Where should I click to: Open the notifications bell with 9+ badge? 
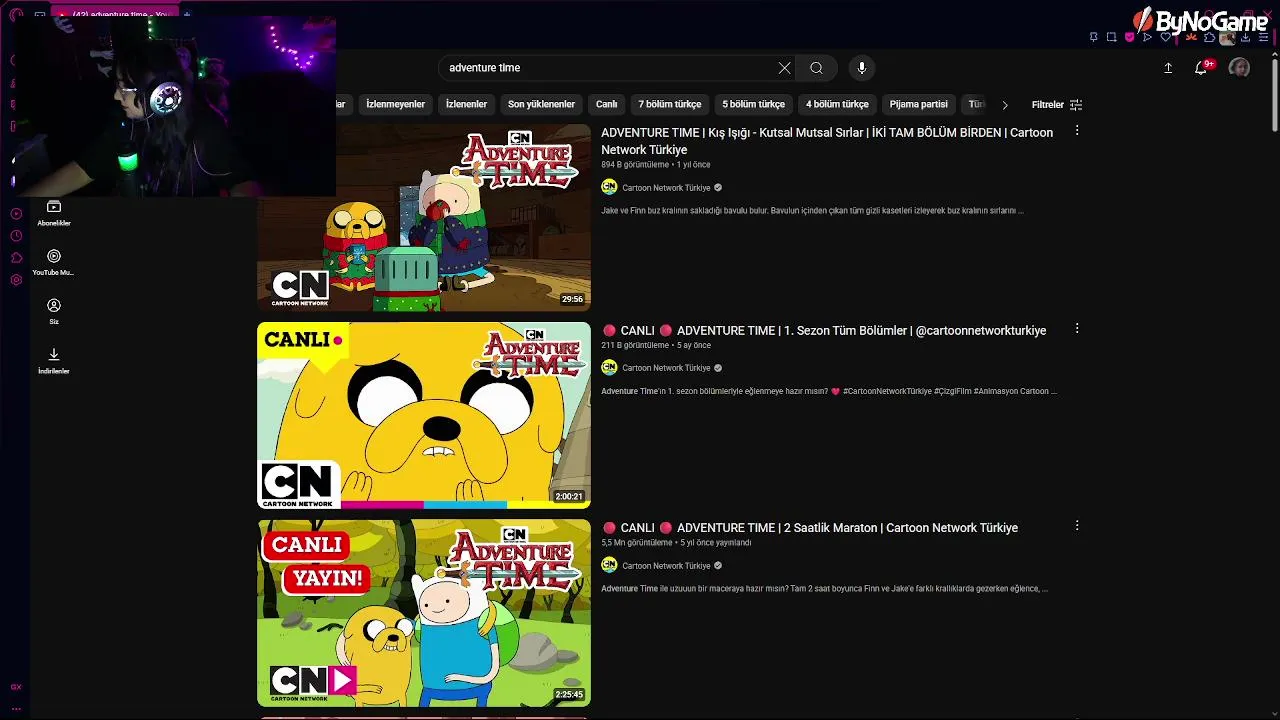1203,67
